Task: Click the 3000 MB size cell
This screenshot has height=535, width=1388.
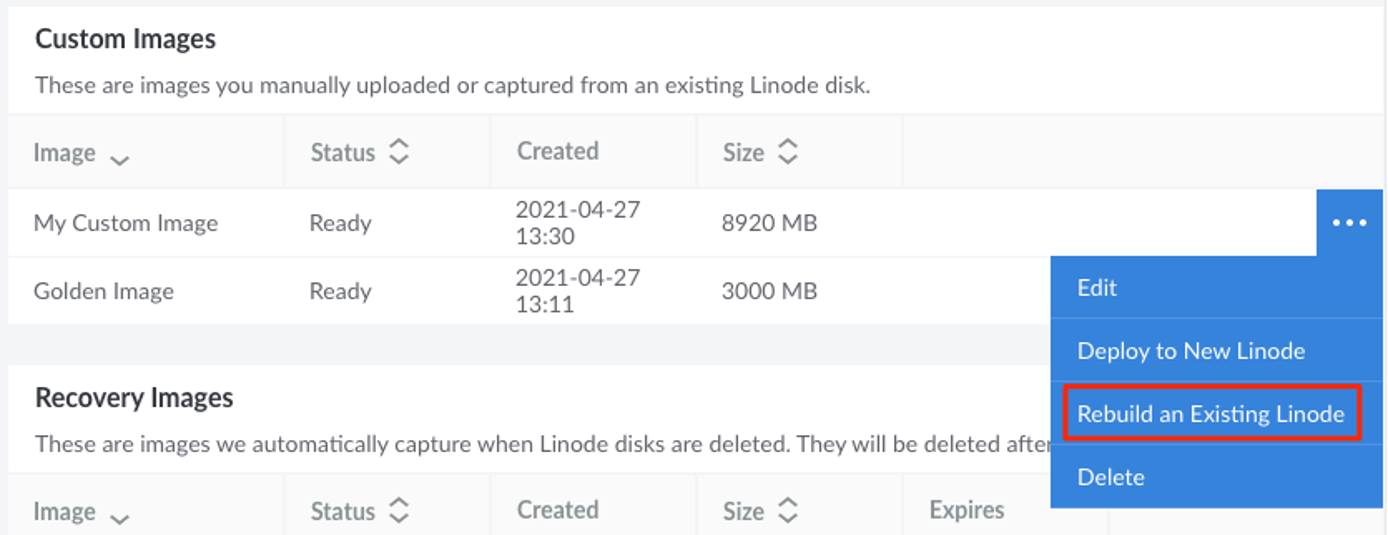Action: pyautogui.click(x=769, y=291)
